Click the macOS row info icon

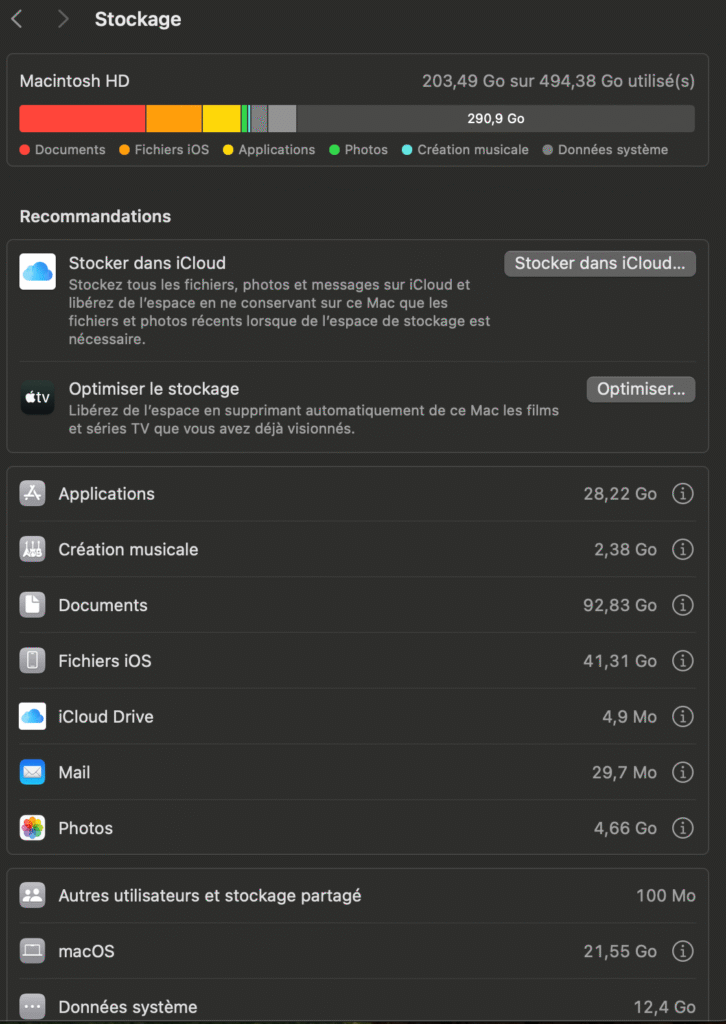(x=682, y=951)
